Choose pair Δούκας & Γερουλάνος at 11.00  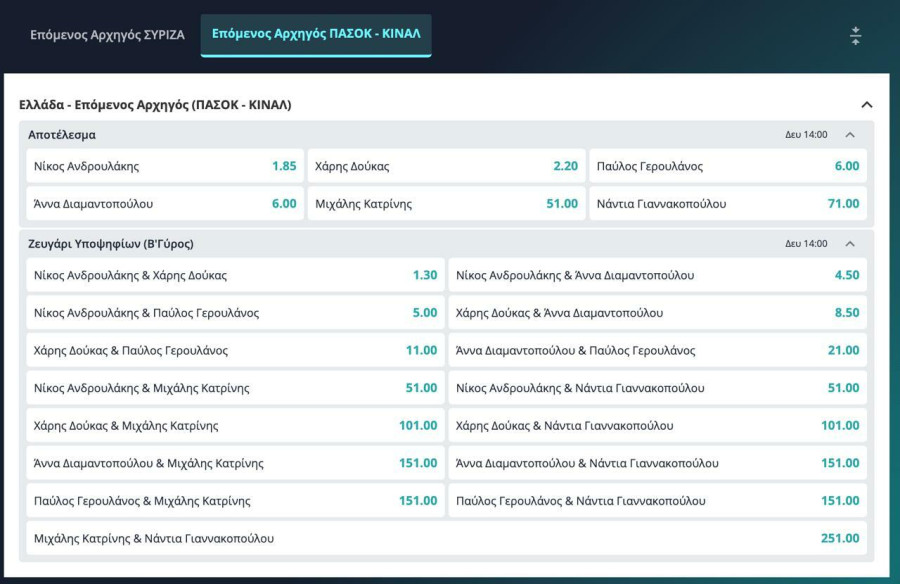[x=235, y=351]
